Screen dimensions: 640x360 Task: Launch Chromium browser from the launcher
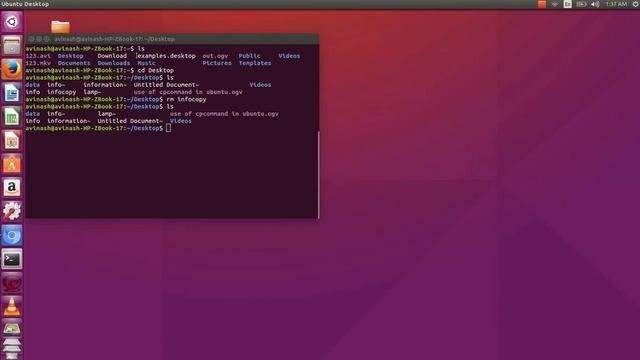point(11,235)
